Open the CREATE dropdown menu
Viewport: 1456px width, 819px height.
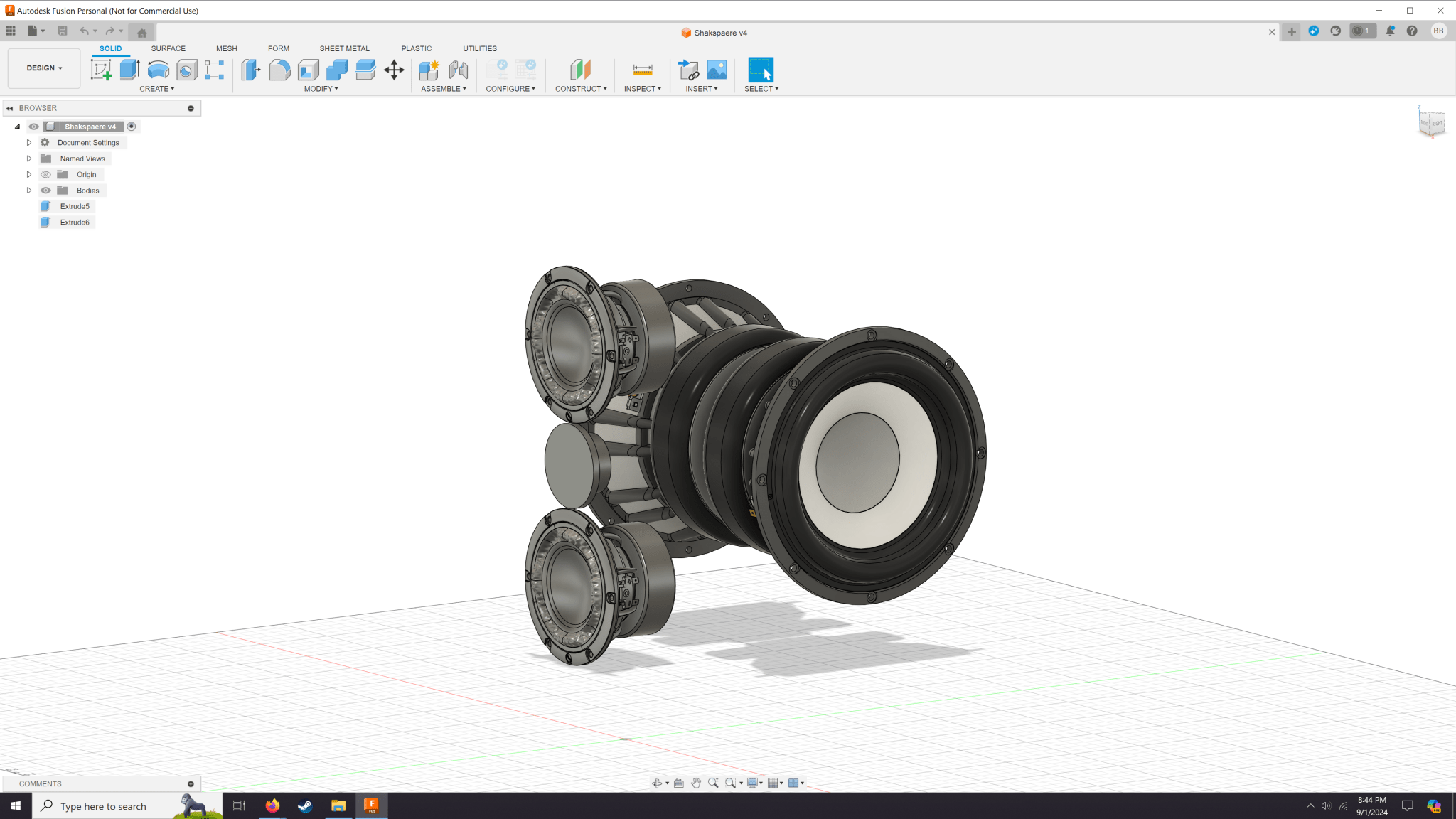[x=156, y=89]
